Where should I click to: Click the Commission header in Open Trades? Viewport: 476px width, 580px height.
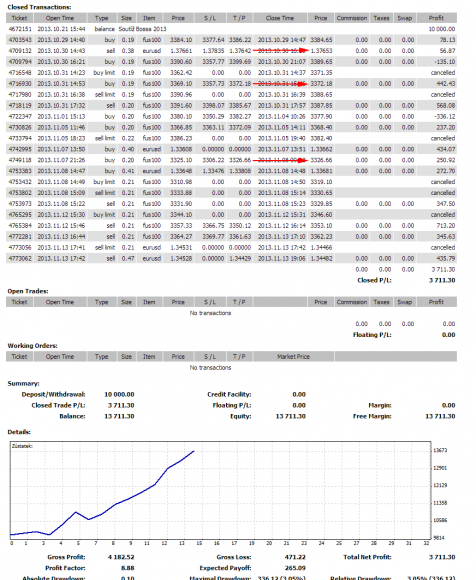click(352, 302)
